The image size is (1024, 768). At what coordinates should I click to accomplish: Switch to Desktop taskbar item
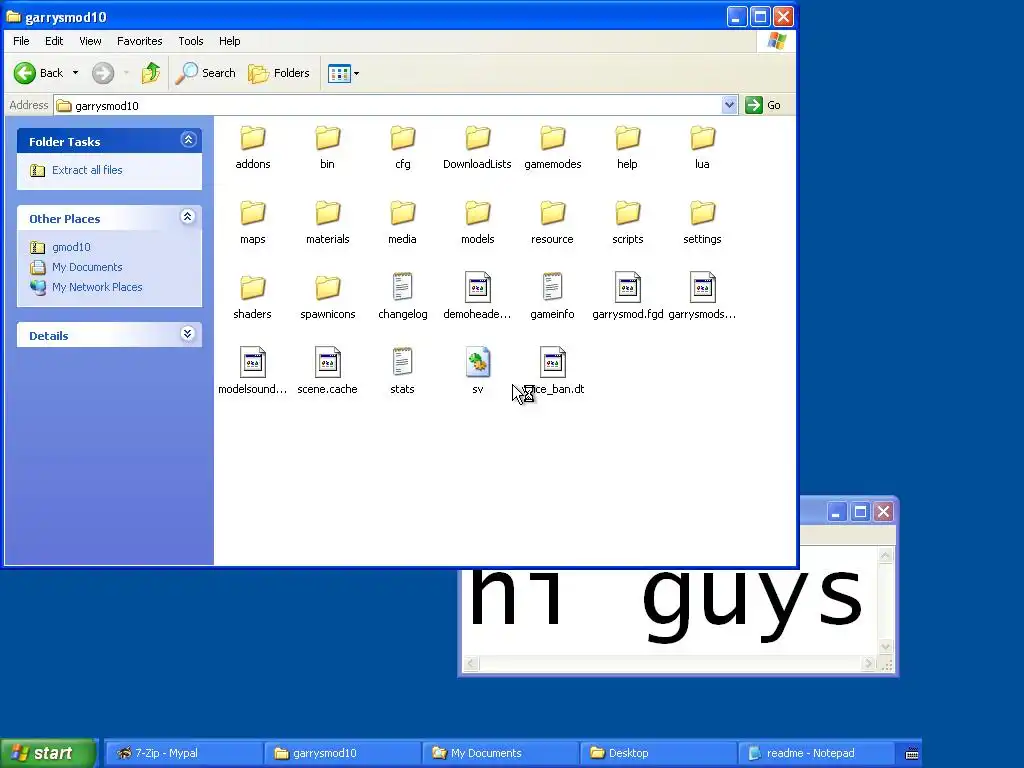coord(659,753)
